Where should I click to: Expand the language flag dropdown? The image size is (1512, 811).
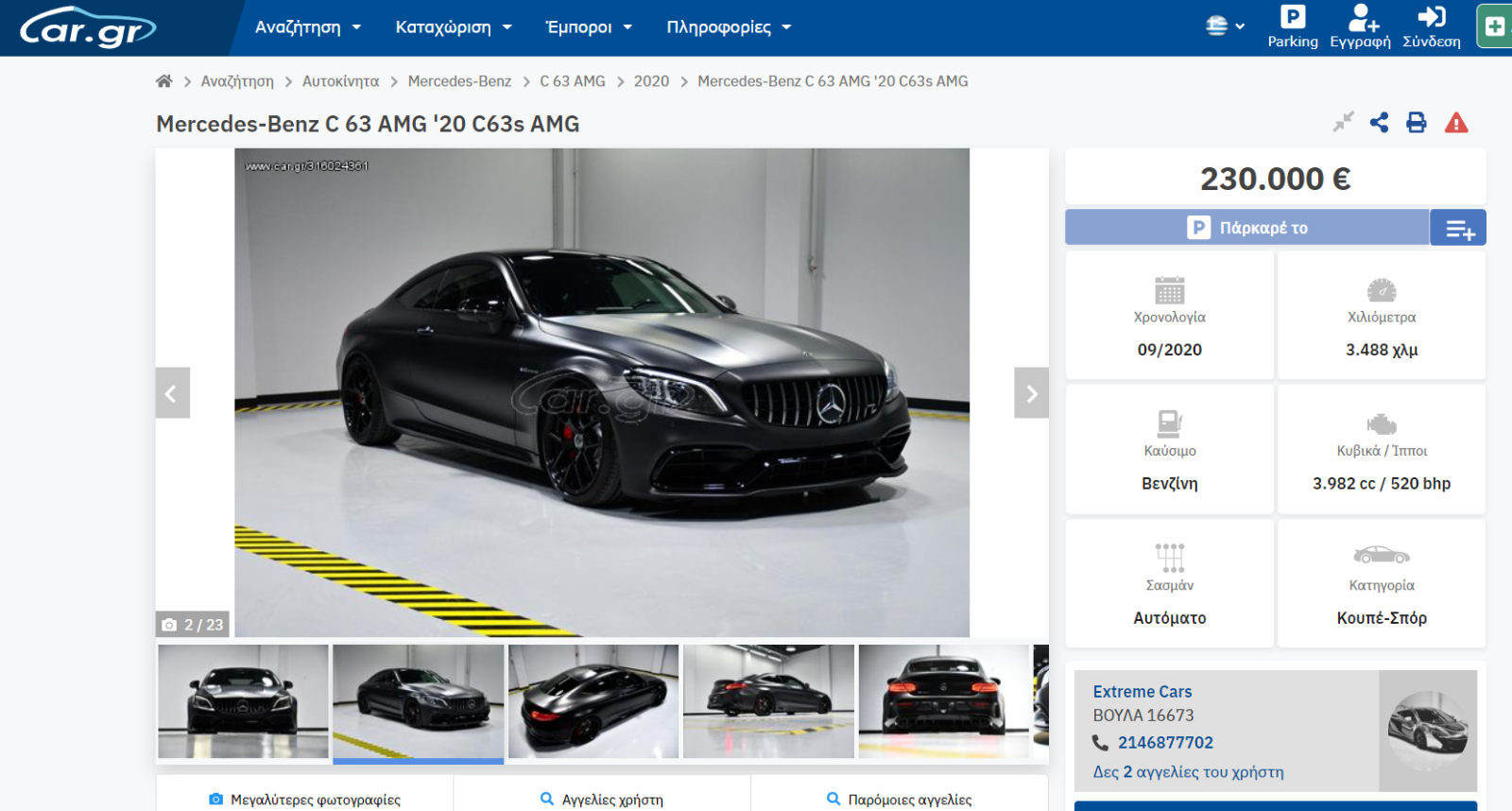[x=1226, y=26]
